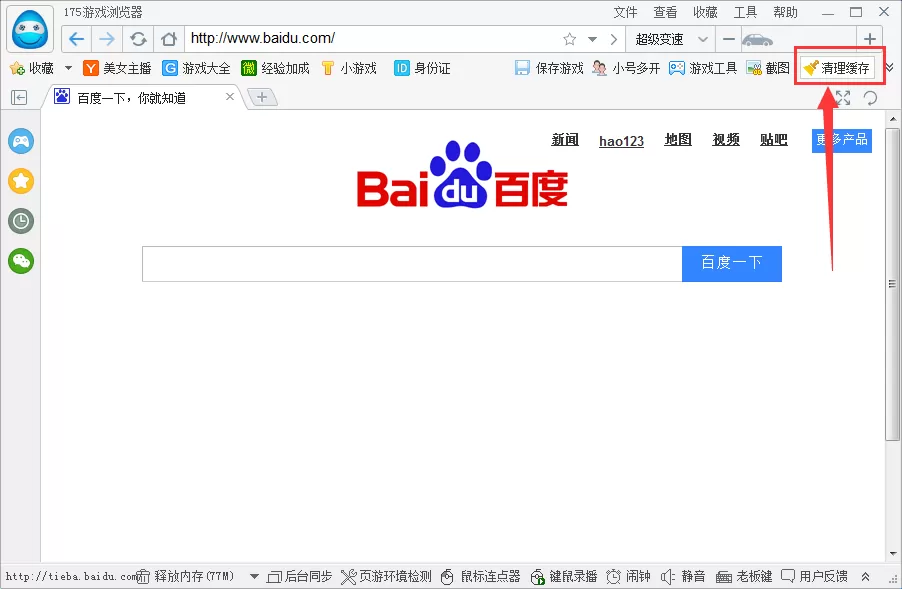Close the Baidu tab
This screenshot has height=589, width=902.
click(230, 97)
